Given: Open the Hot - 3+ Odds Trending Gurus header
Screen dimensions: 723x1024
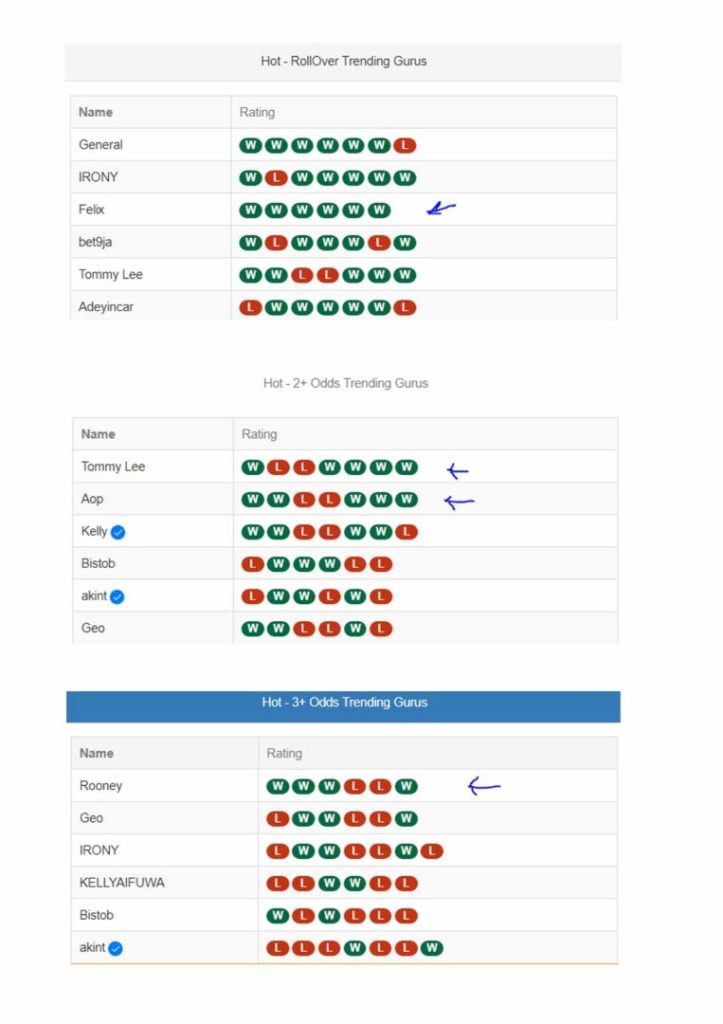Looking at the screenshot, I should pyautogui.click(x=344, y=707).
